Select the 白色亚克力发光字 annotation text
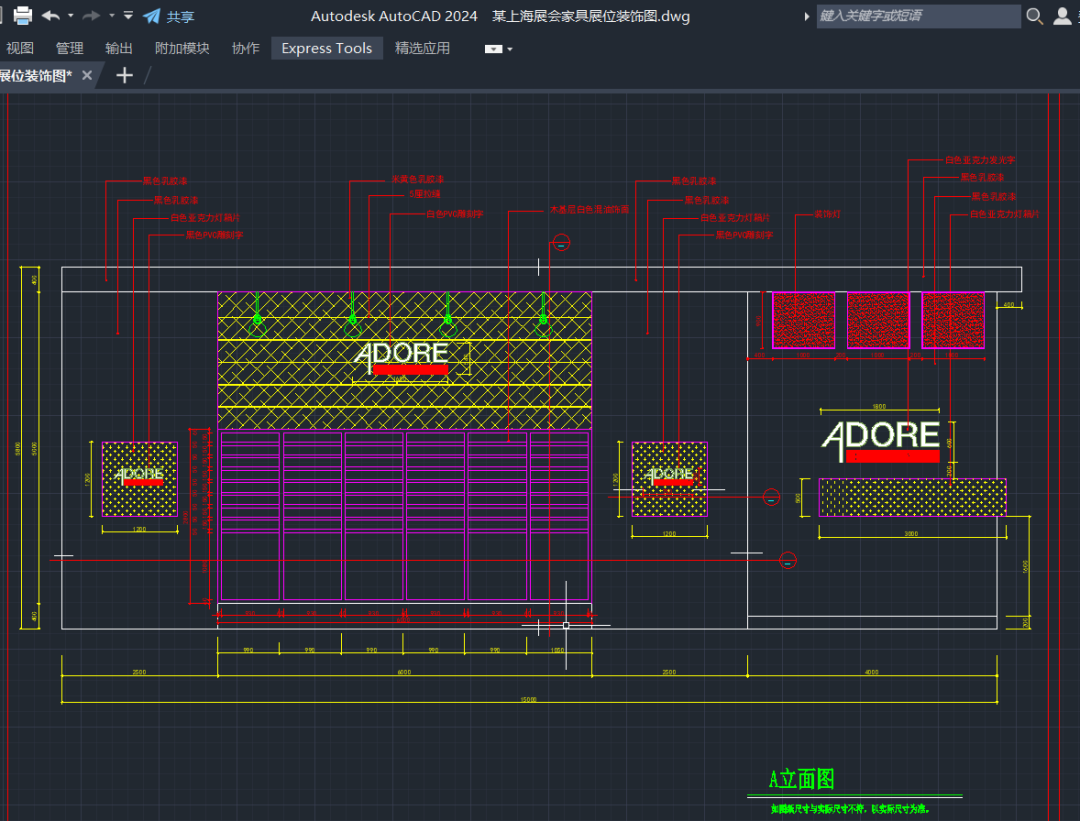Viewport: 1080px width, 821px height. pos(979,160)
